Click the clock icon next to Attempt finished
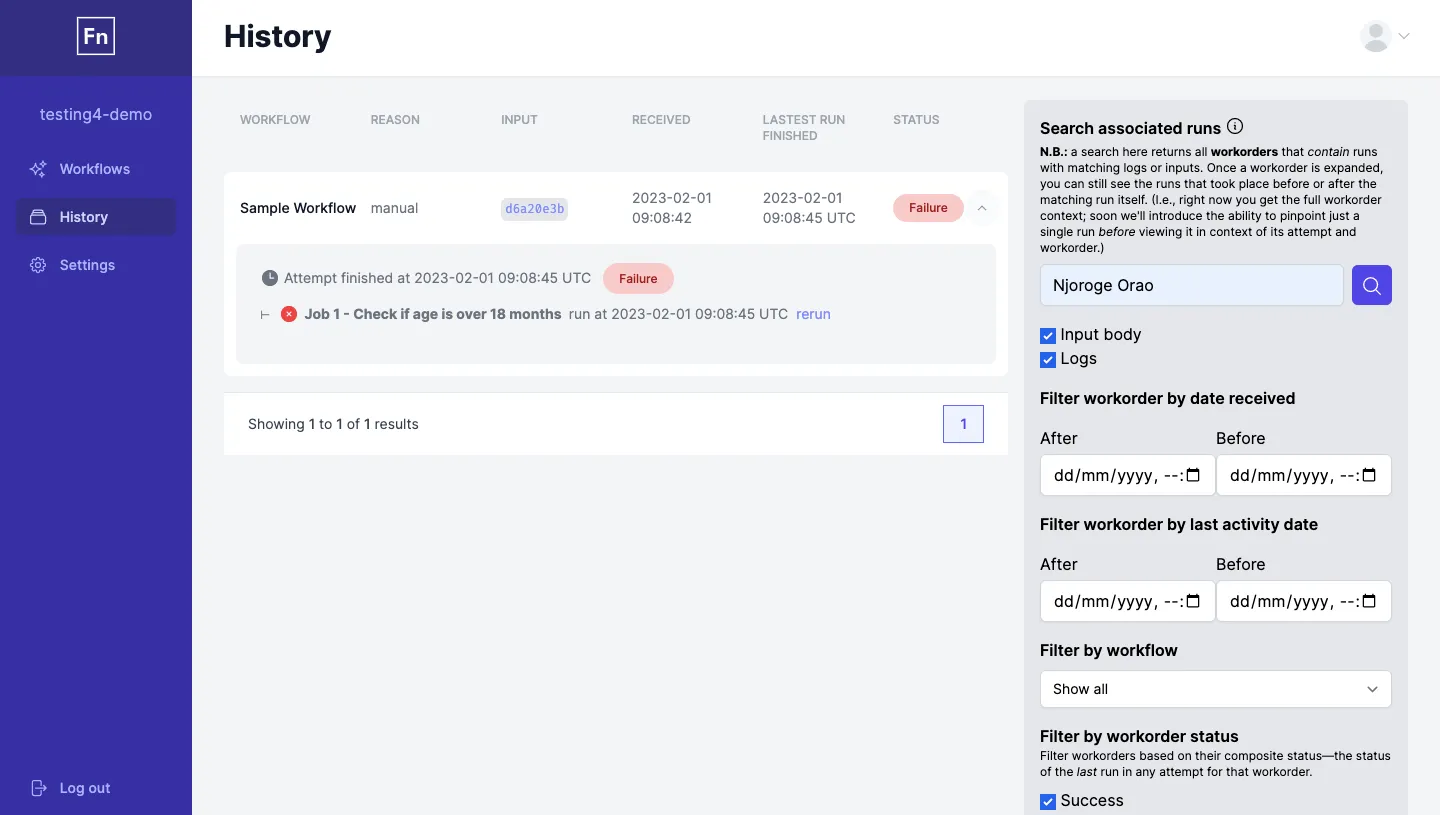Image resolution: width=1440 pixels, height=815 pixels. point(270,278)
